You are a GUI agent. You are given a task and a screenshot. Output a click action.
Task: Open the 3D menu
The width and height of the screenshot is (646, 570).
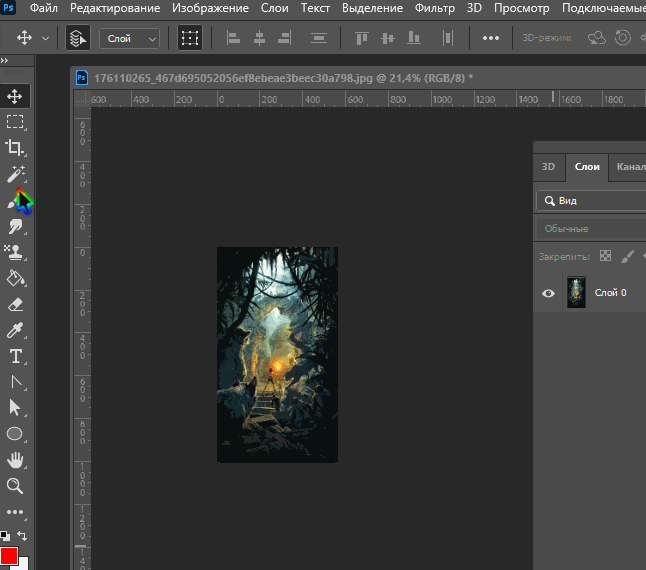tap(474, 8)
